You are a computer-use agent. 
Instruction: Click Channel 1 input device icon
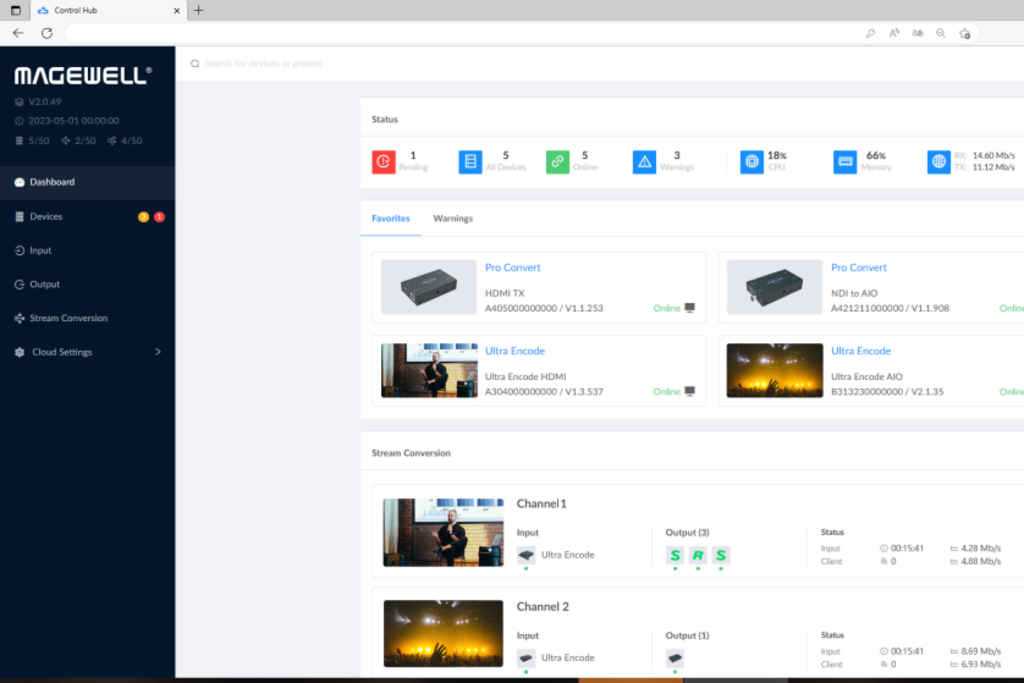(526, 555)
